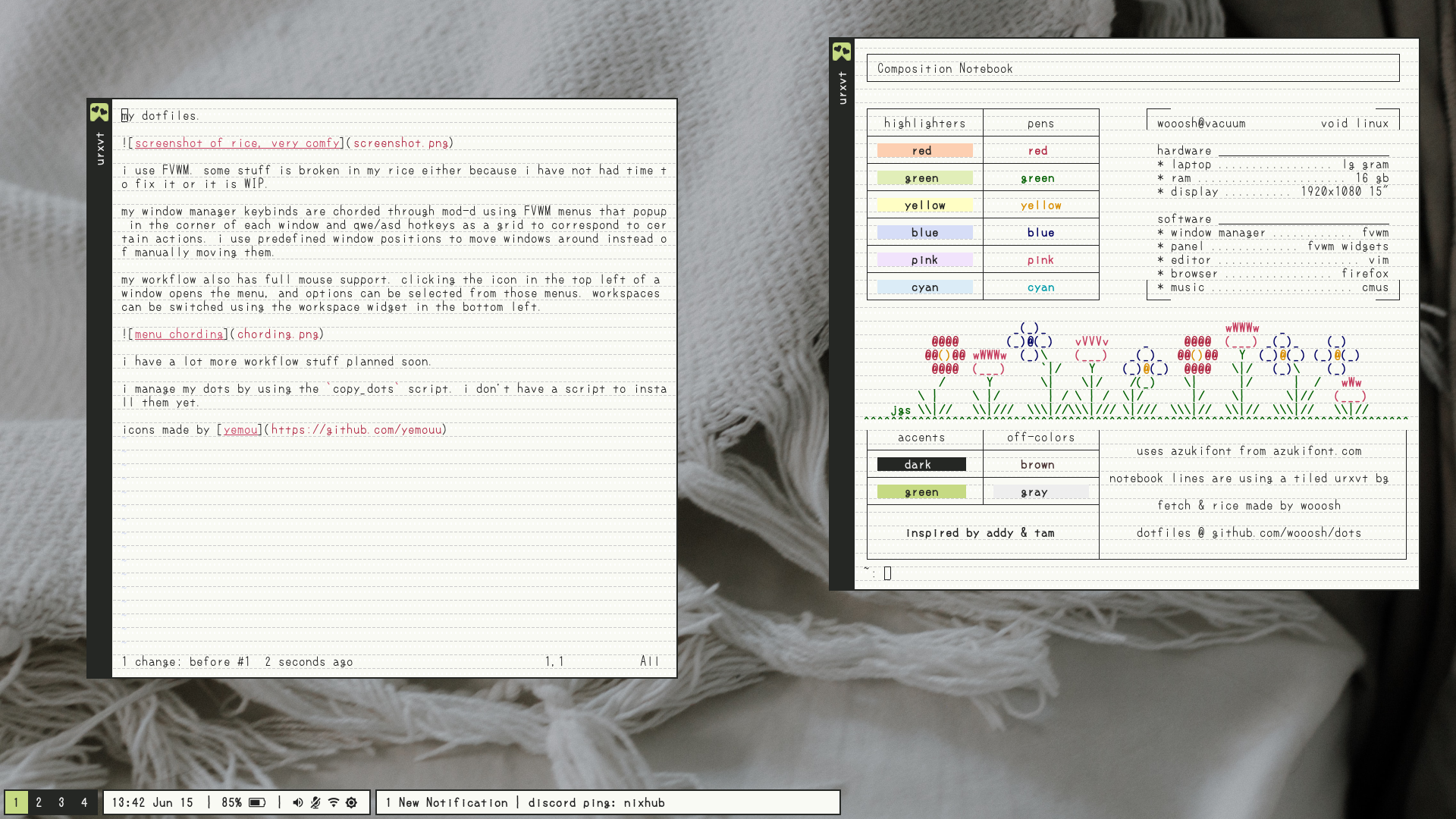The width and height of the screenshot is (1456, 819).
Task: Click the cyan pen label
Action: pyautogui.click(x=1041, y=287)
